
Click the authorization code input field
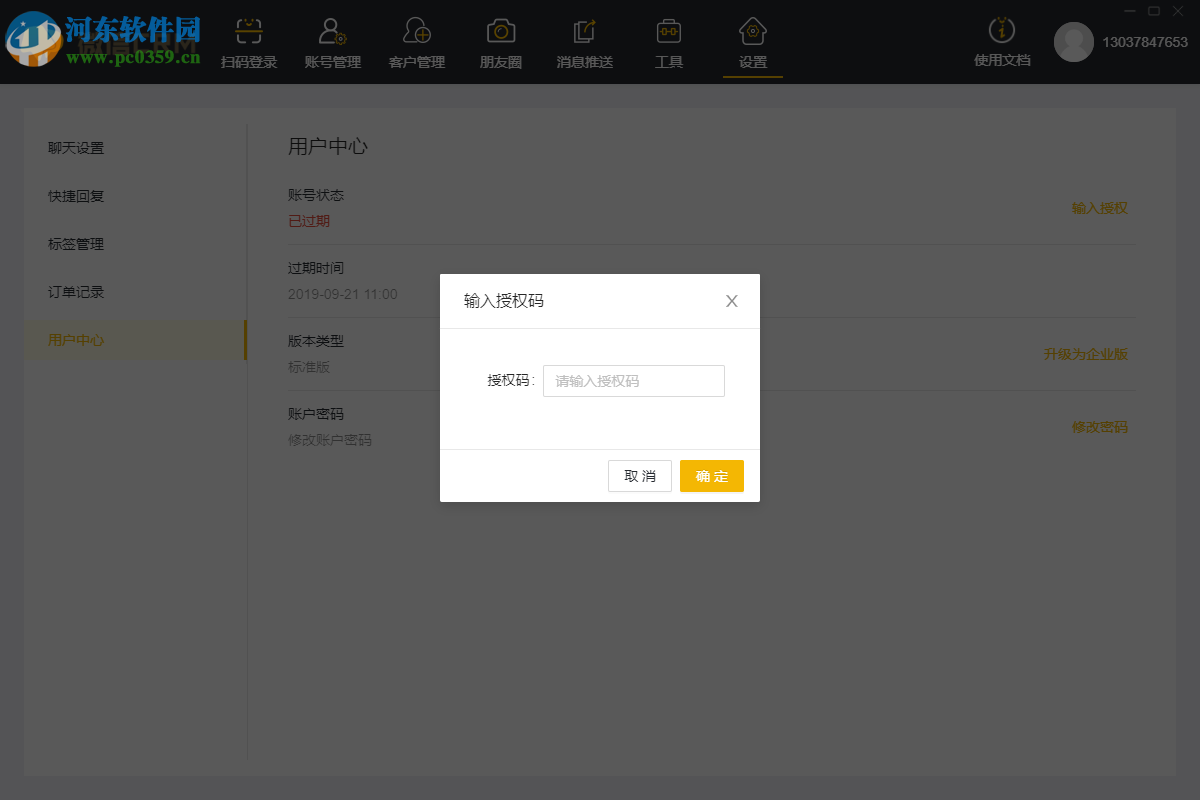coord(633,381)
